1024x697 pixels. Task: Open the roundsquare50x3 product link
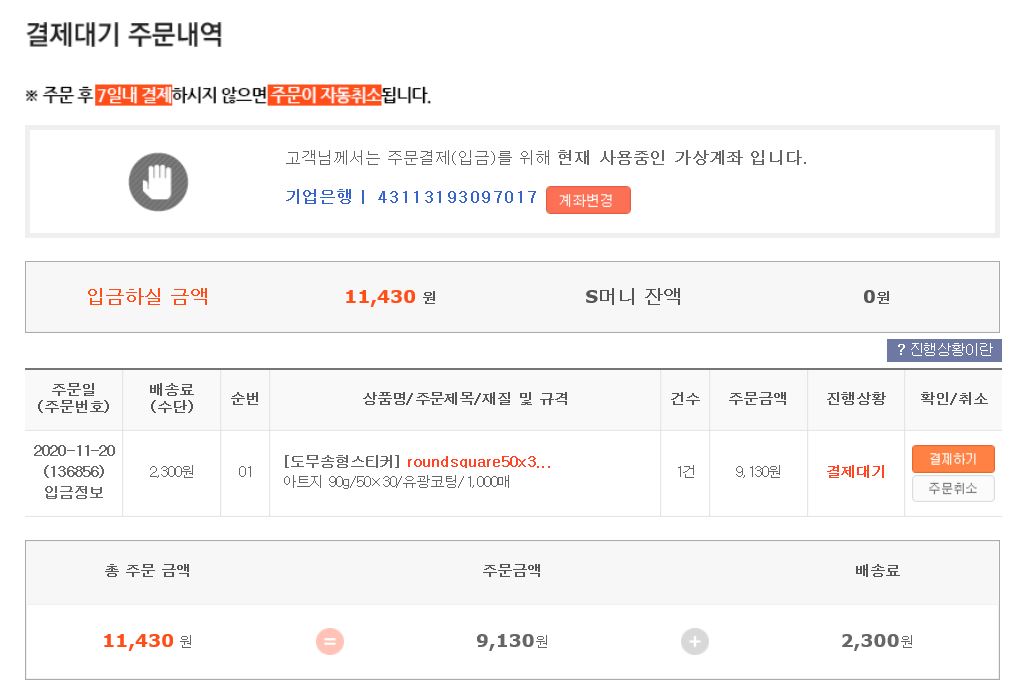click(479, 462)
